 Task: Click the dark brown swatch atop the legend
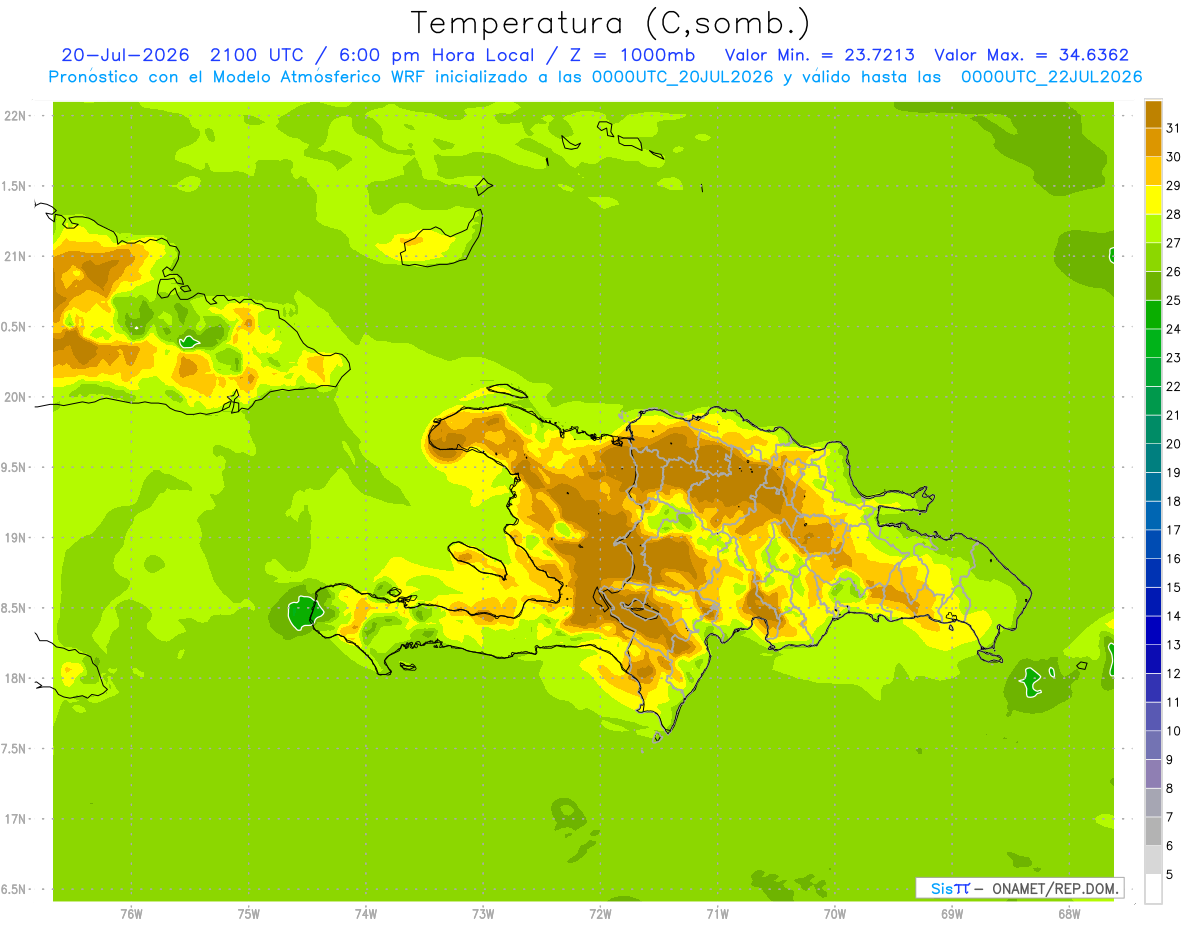point(1153,114)
